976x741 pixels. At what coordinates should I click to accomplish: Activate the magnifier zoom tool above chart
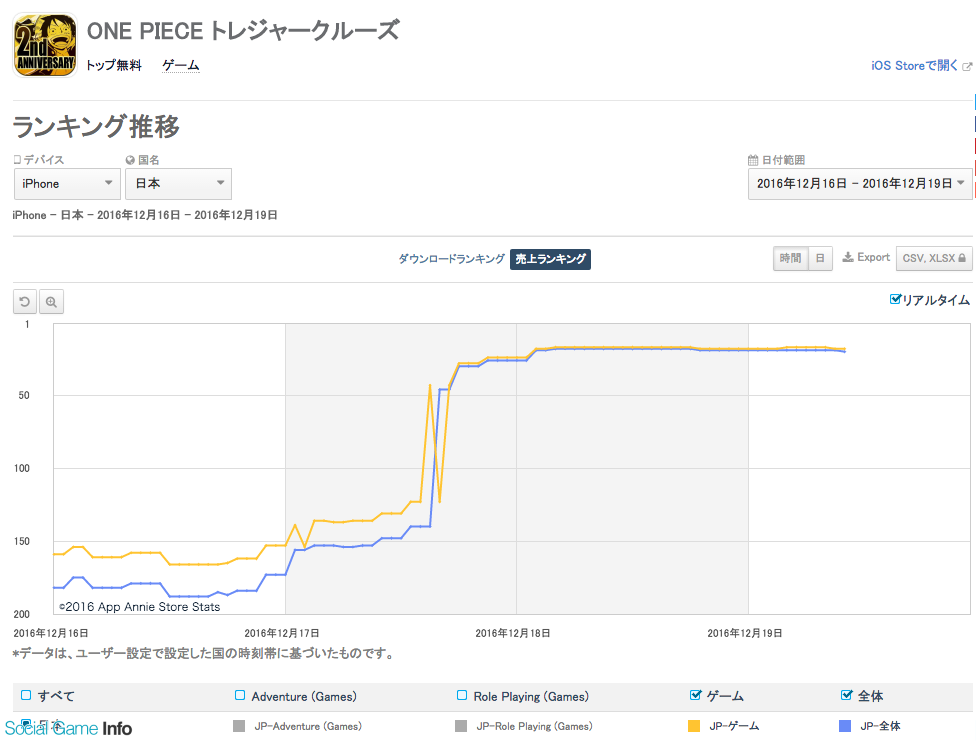coord(51,302)
